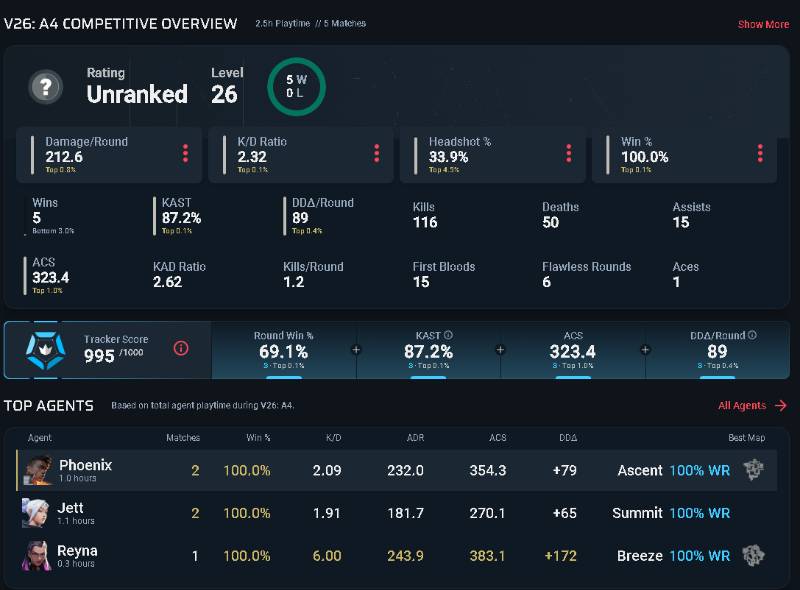The height and width of the screenshot is (590, 800).
Task: Click the KAD Ratio 2.62 stat
Action: (x=179, y=275)
